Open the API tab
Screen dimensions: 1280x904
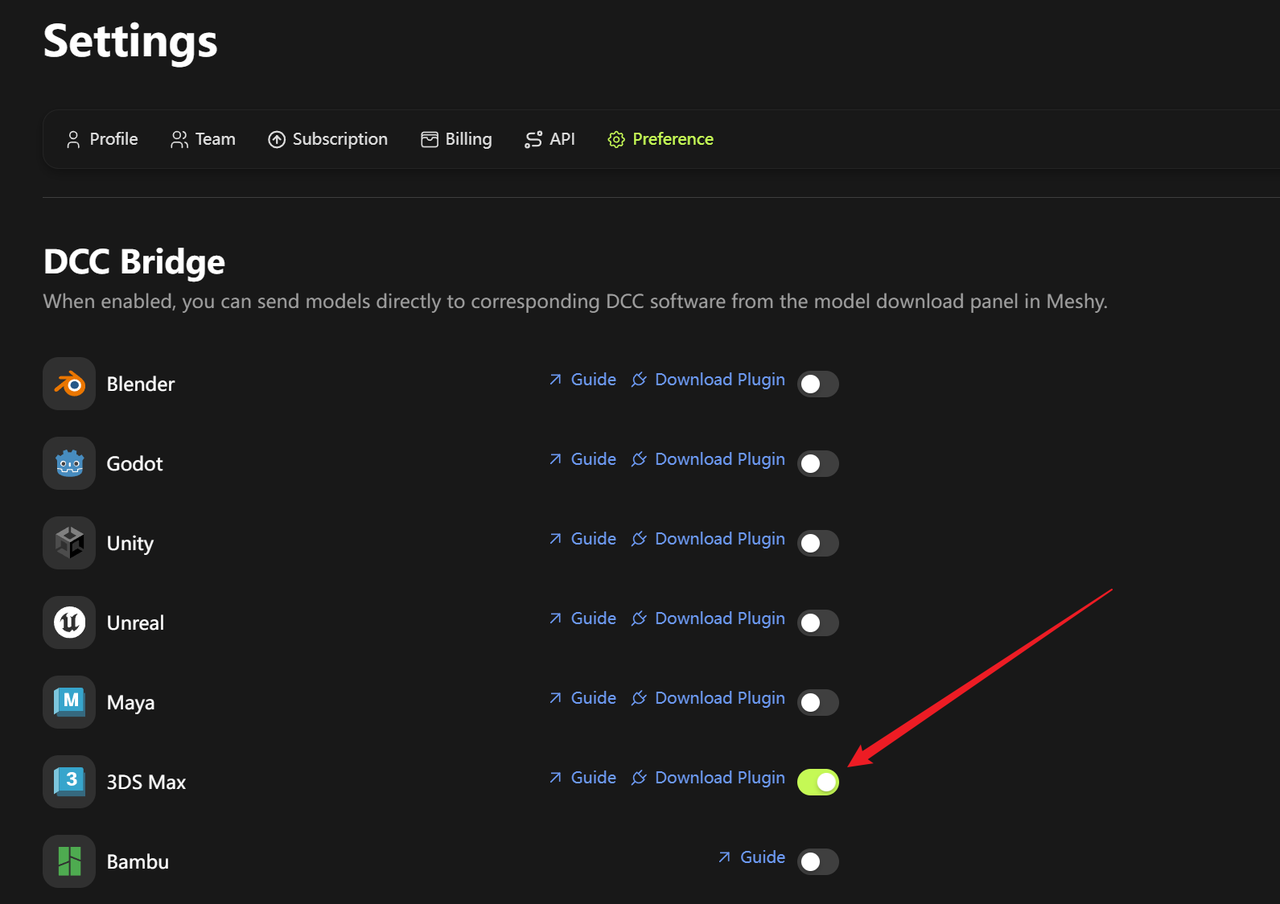550,139
